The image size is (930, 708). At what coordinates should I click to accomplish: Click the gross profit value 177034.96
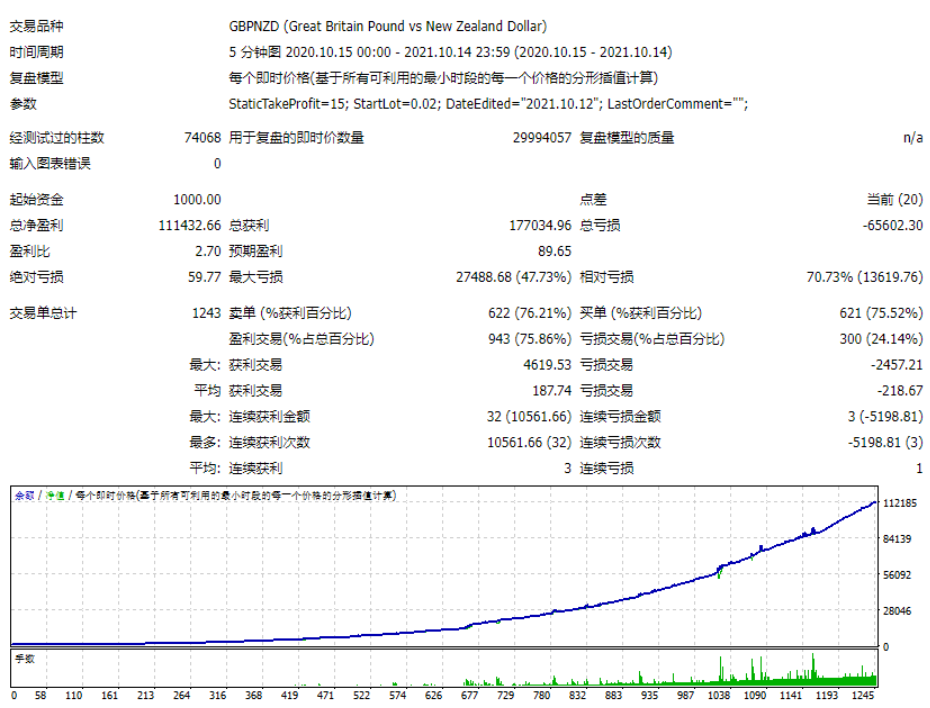click(x=540, y=225)
